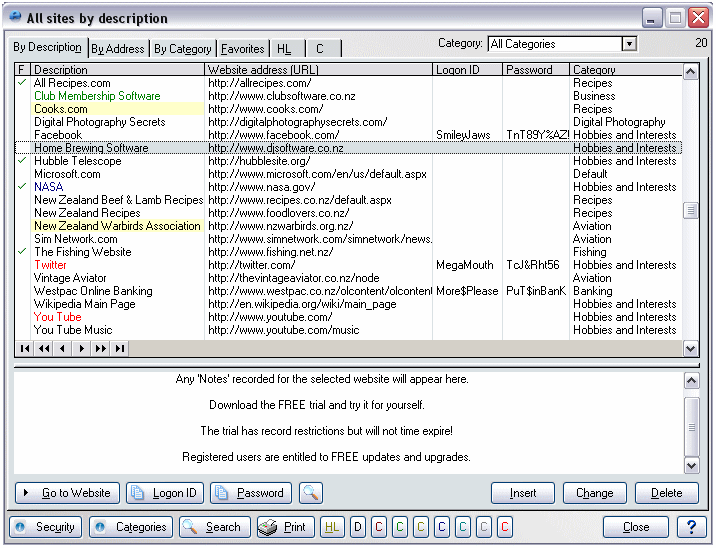Screen dimensions: 716x548
Task: Go to the previous record with single left arrow
Action: [63, 349]
